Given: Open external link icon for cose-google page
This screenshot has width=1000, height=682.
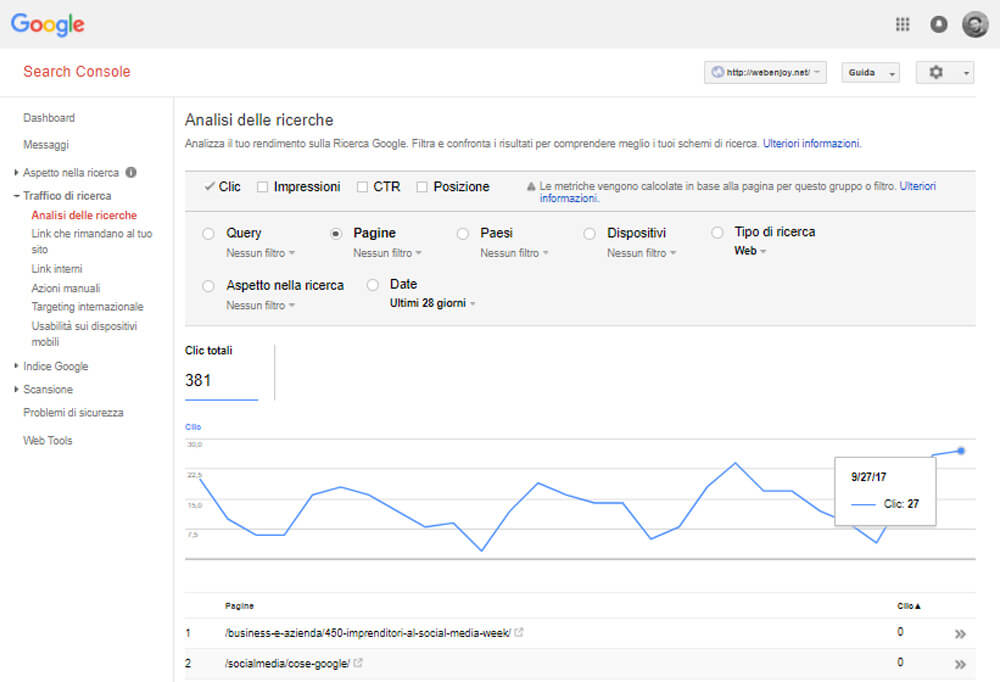Looking at the screenshot, I should pyautogui.click(x=358, y=663).
